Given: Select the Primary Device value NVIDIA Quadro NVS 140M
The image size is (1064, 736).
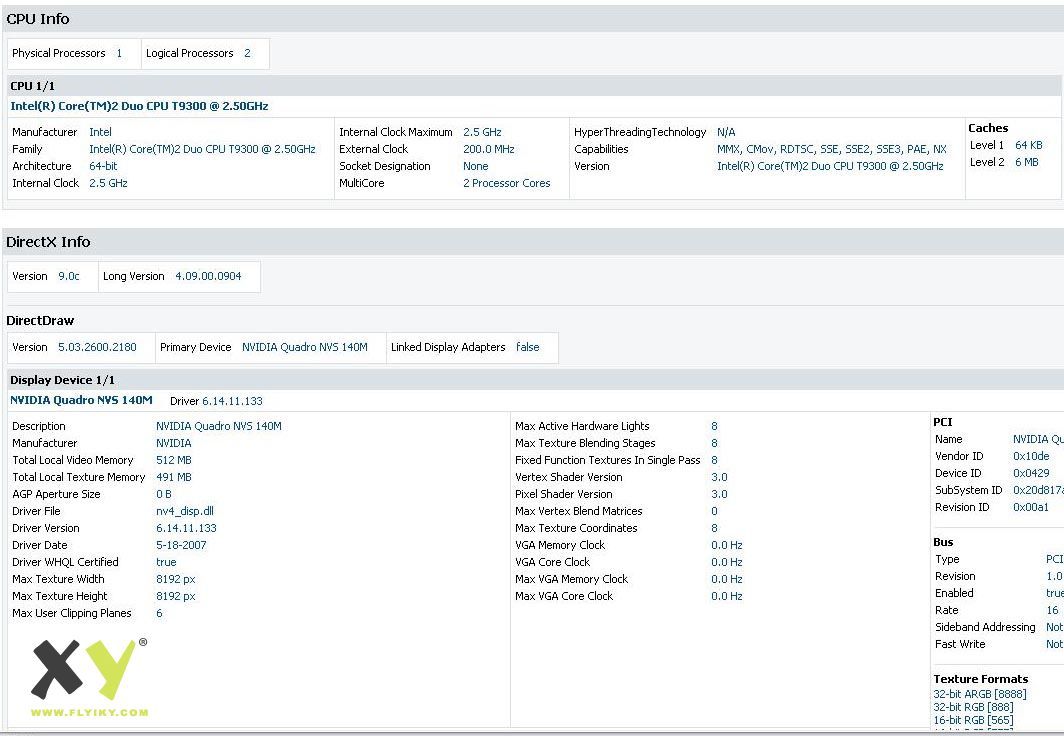Looking at the screenshot, I should (305, 347).
